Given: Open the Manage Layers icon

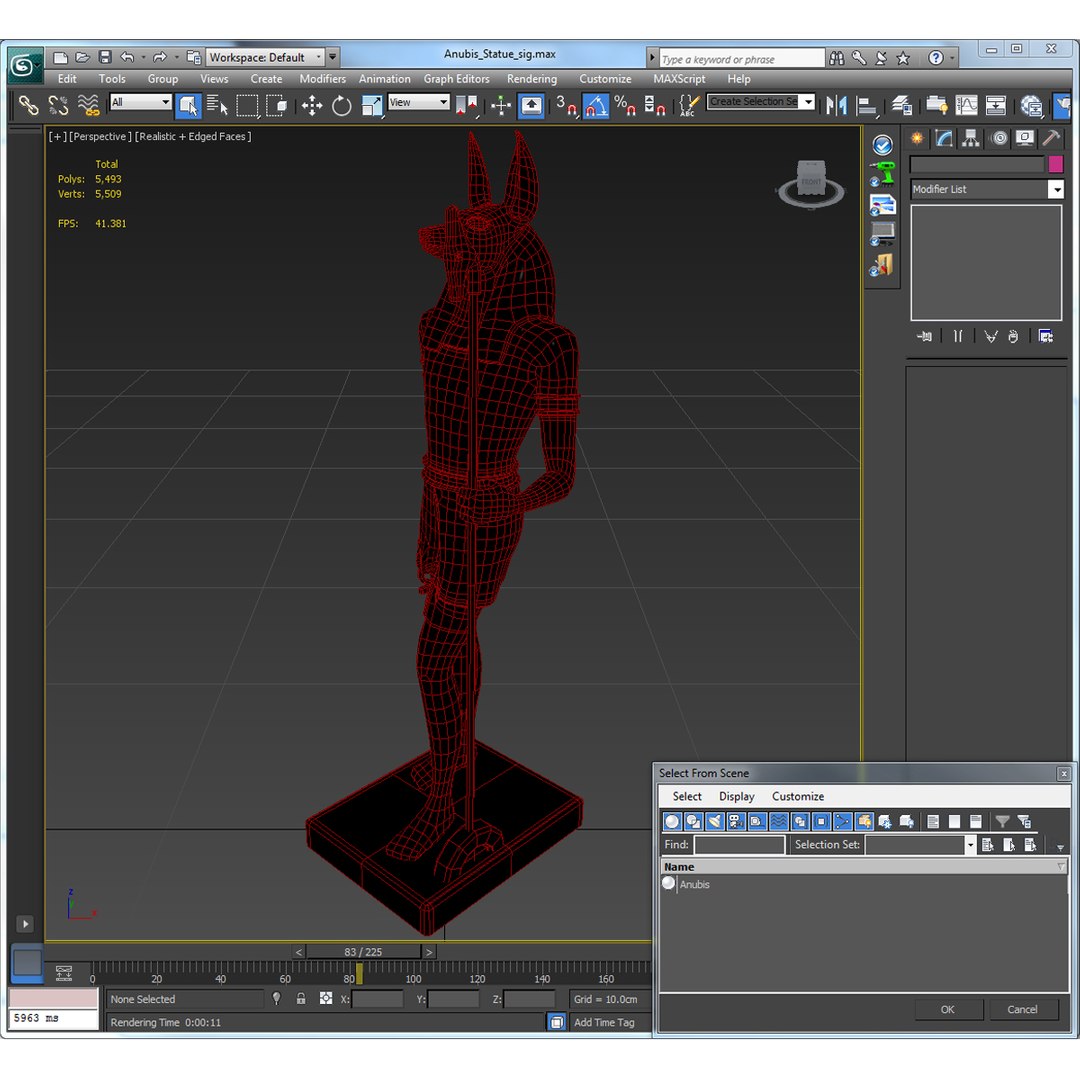Looking at the screenshot, I should coord(902,105).
